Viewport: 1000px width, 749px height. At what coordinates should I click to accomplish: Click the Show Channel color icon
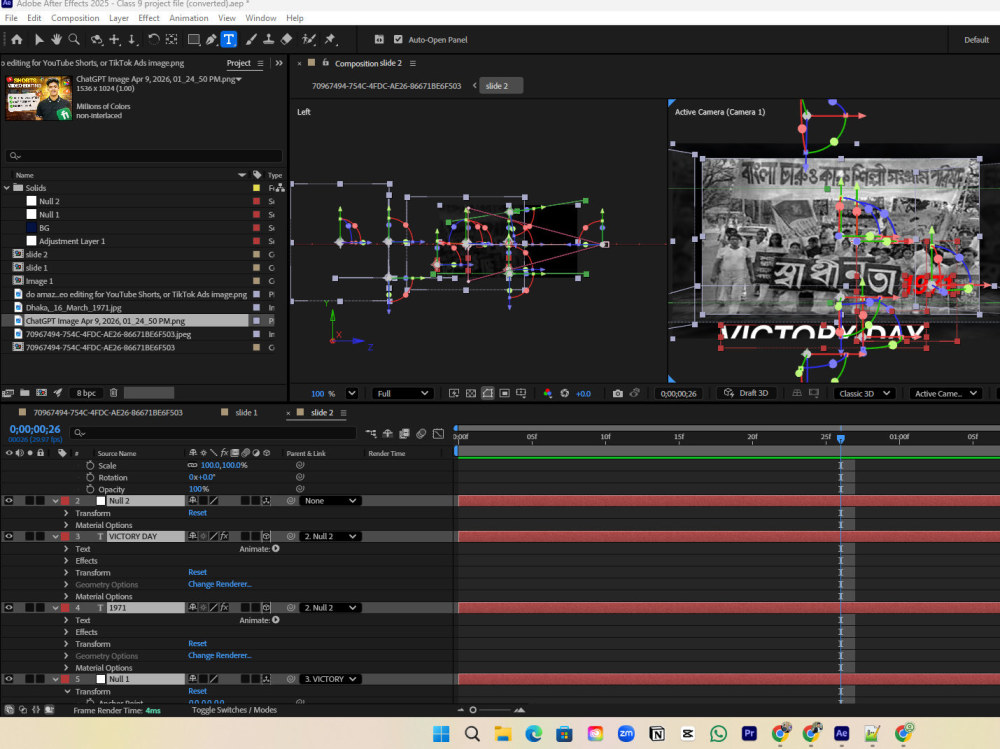pos(547,394)
